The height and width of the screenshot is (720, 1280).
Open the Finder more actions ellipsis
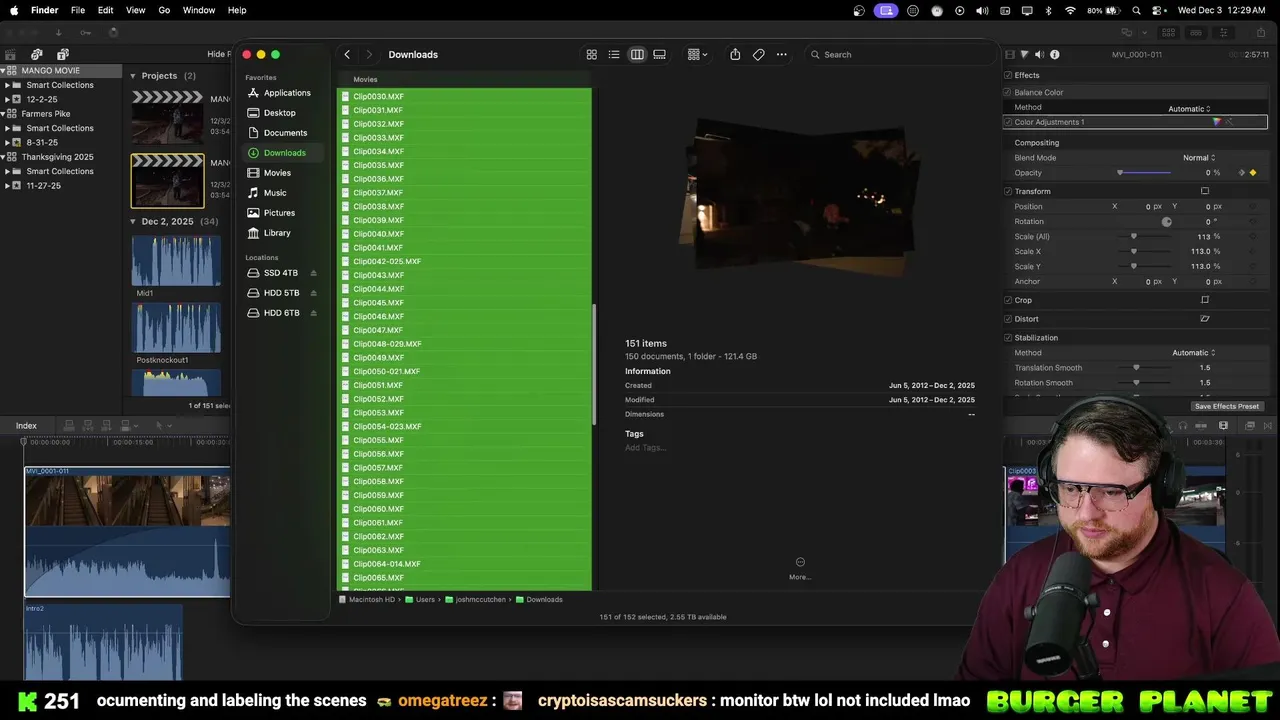(782, 55)
